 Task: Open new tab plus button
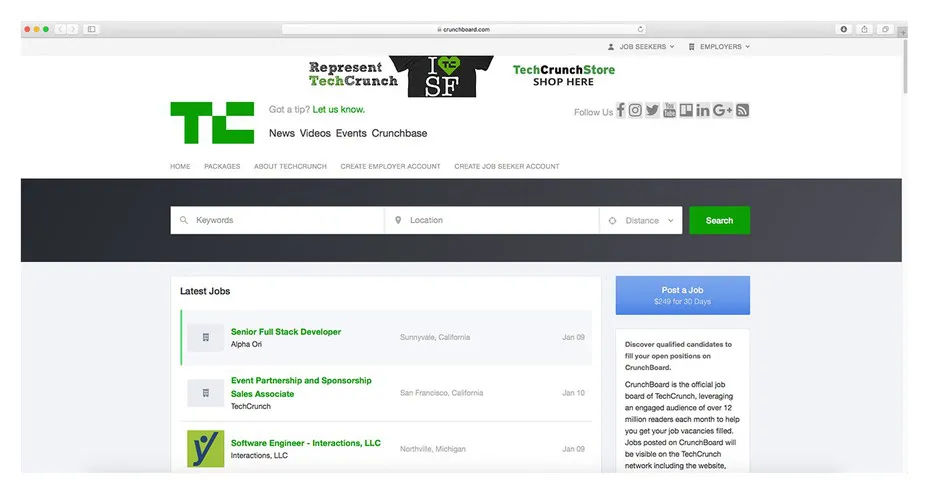pos(902,33)
